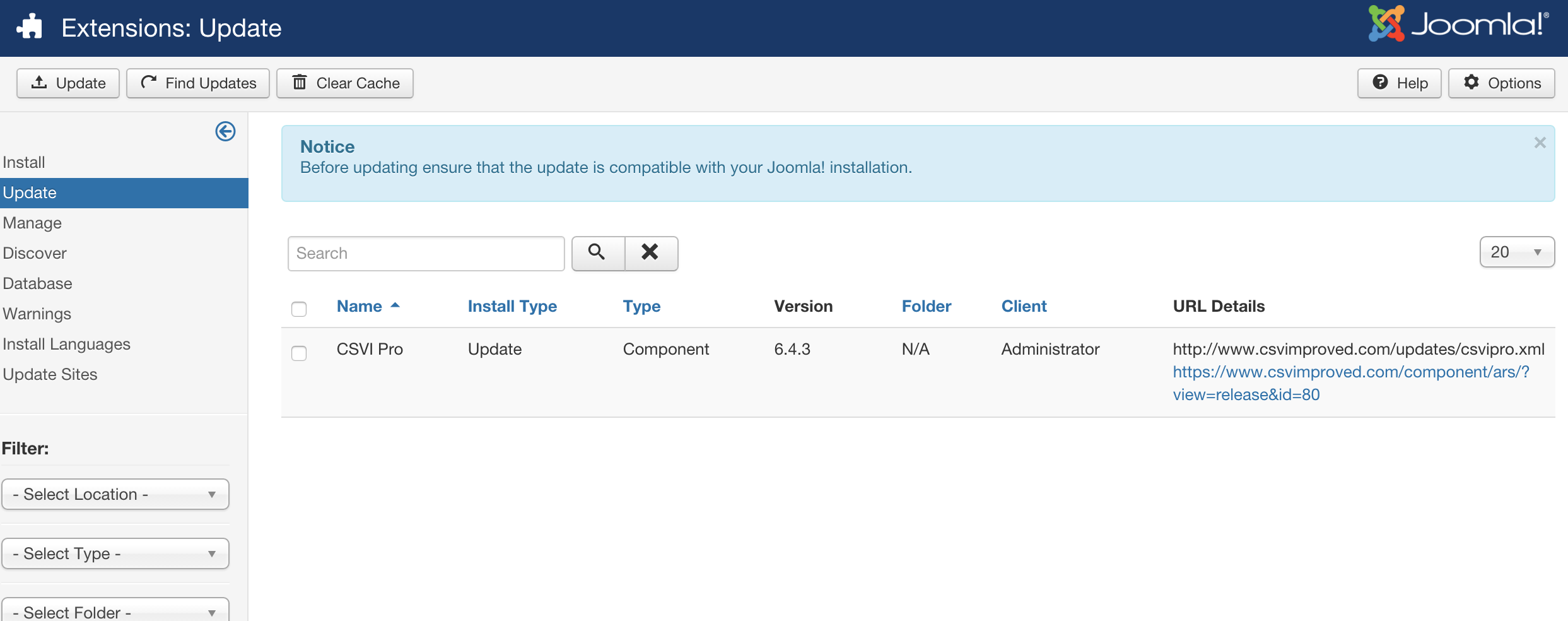Toggle the select-all checkbox in header
1568x621 pixels.
tap(299, 309)
